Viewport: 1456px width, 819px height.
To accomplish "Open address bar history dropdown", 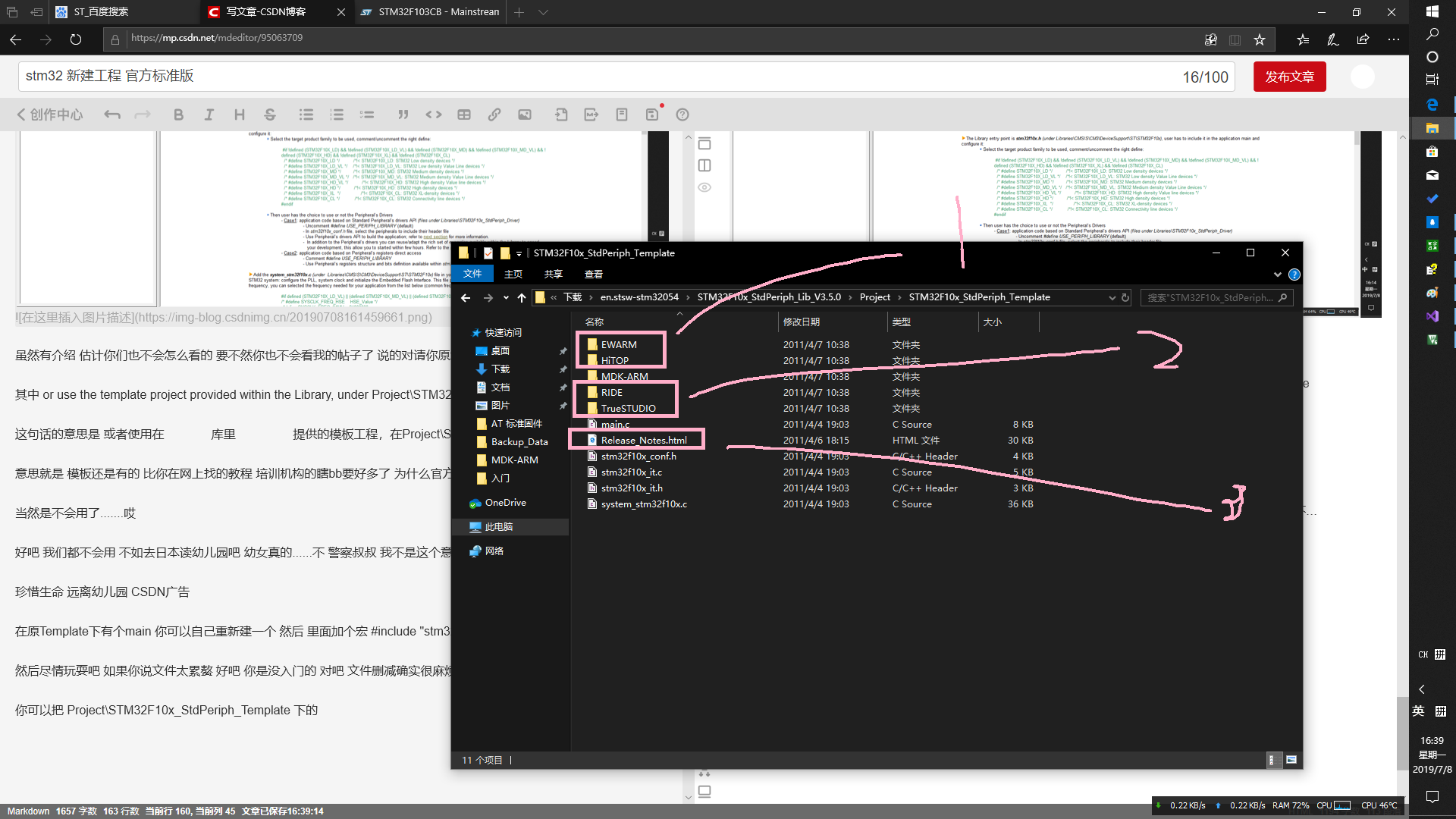I will pyautogui.click(x=1112, y=298).
